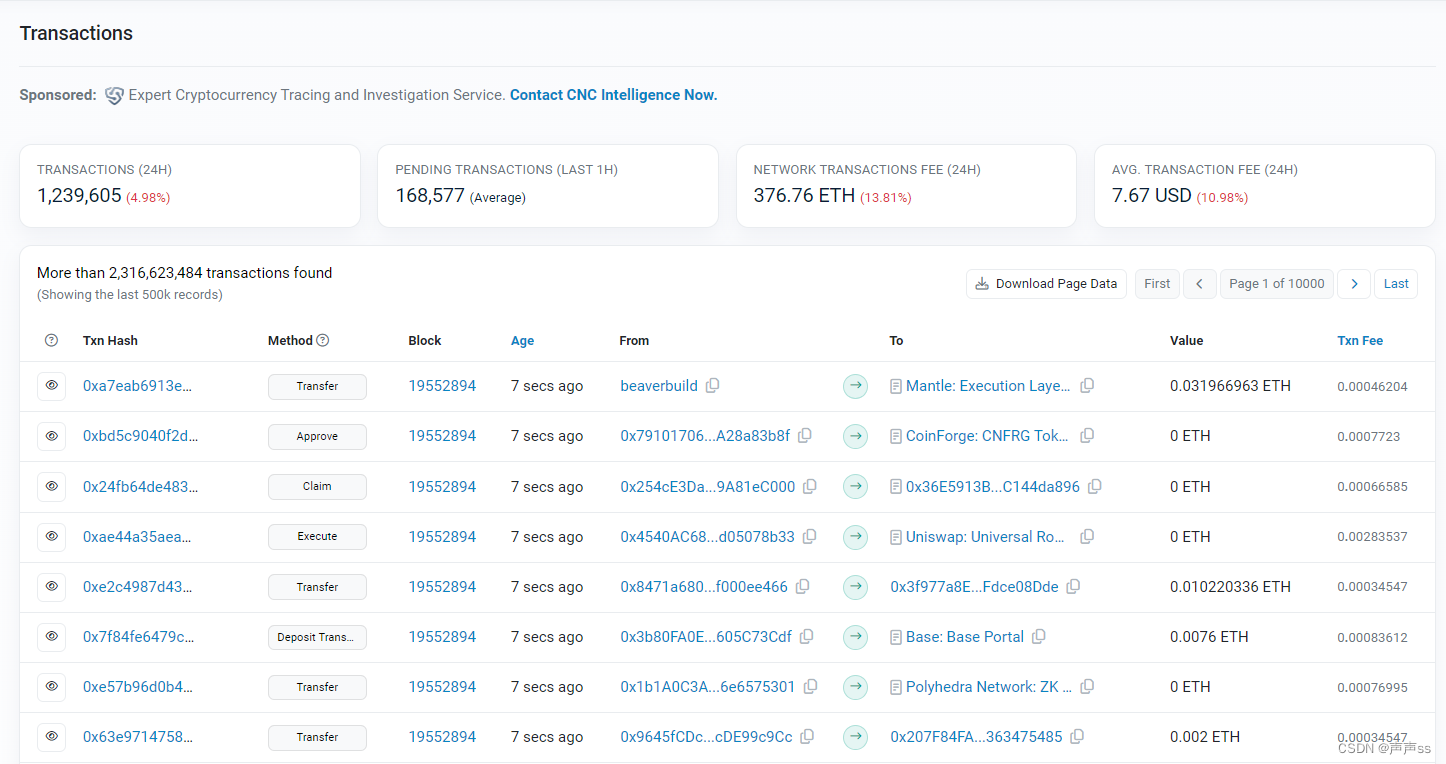Screen dimensions: 1446x764
Task: Click the help icon next to Method header
Action: (323, 340)
